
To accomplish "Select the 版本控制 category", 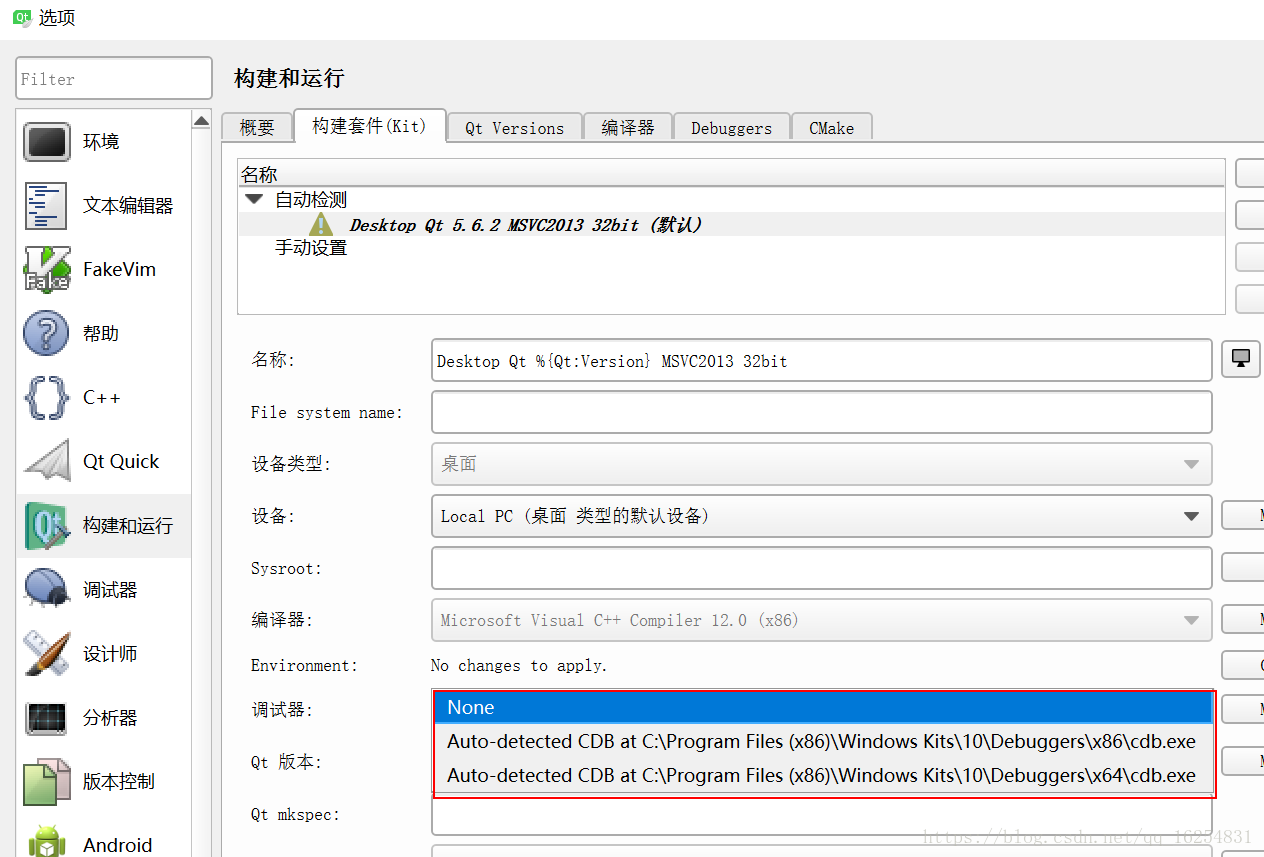I will coord(103,782).
